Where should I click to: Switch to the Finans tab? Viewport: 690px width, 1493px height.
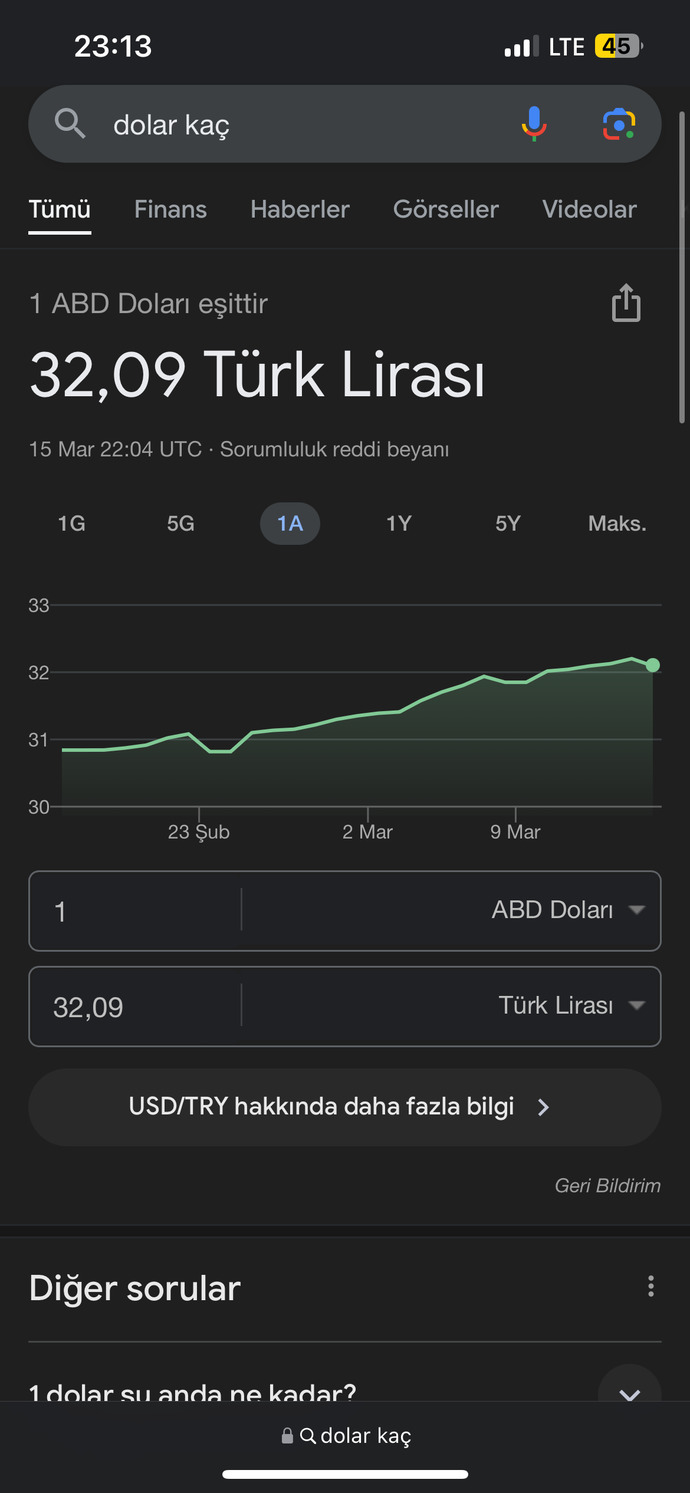coord(171,209)
